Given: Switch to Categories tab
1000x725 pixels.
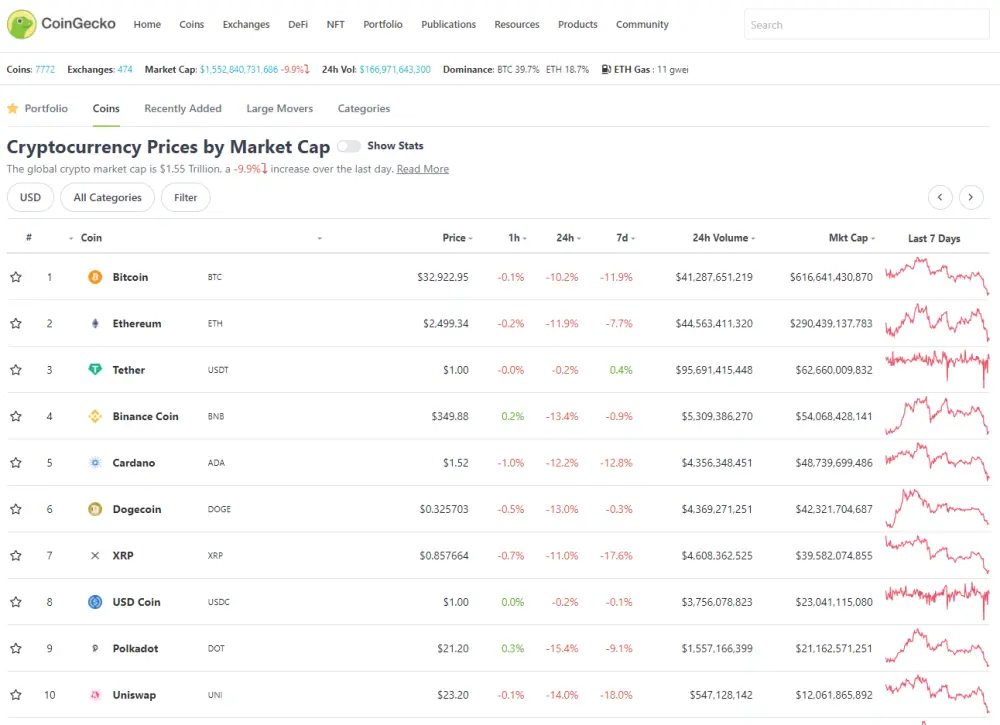Looking at the screenshot, I should [364, 108].
